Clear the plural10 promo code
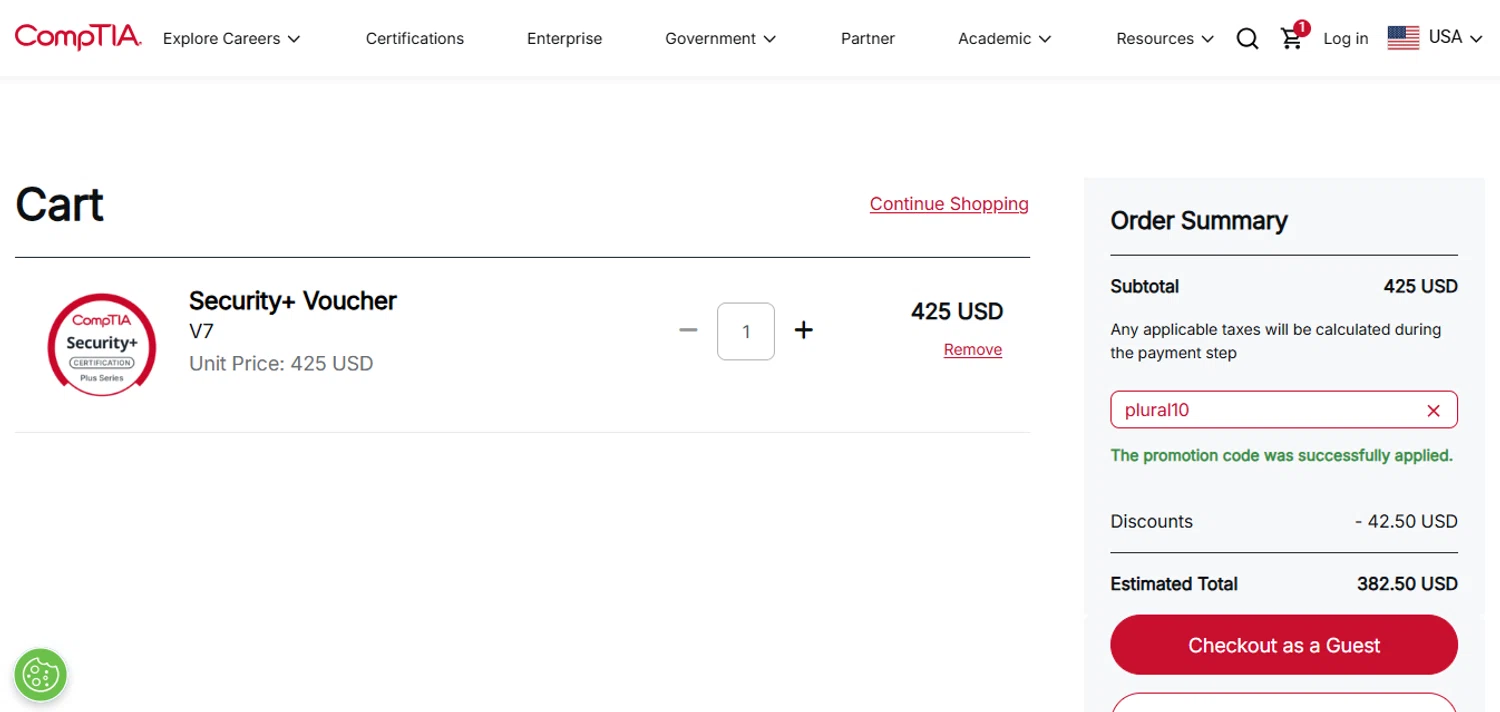 pyautogui.click(x=1433, y=410)
